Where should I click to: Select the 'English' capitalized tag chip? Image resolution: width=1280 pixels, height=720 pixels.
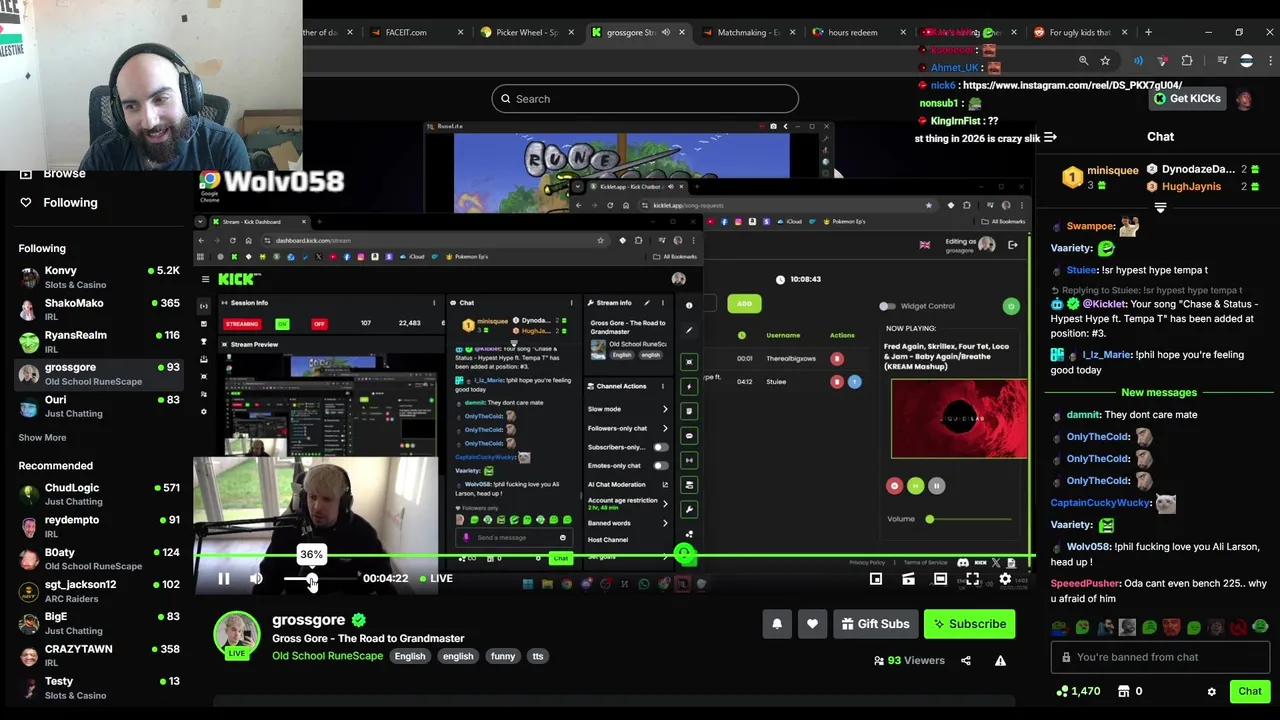coord(410,656)
